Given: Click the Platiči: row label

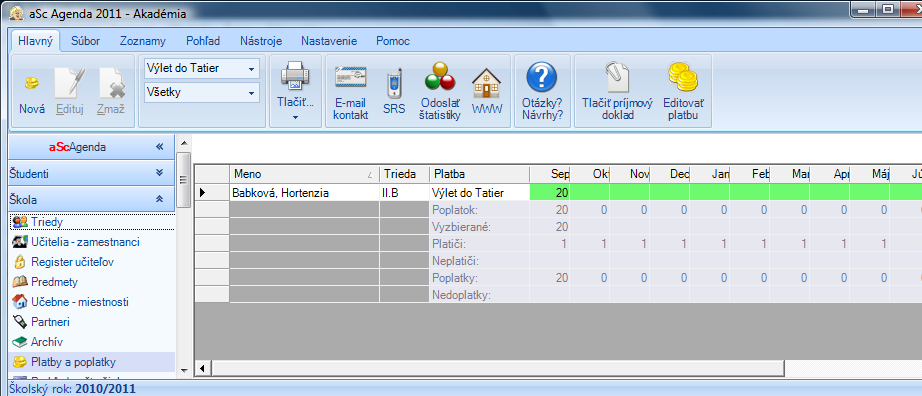Looking at the screenshot, I should point(449,244).
